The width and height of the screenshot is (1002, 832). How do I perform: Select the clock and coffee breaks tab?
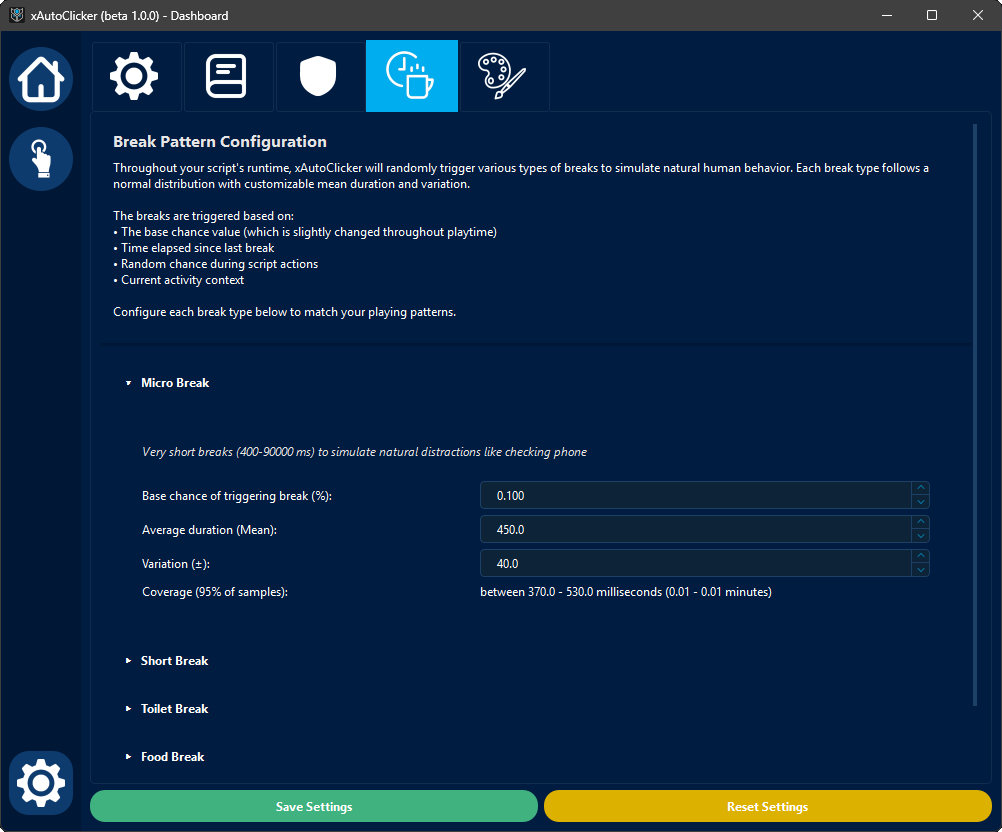pos(411,77)
